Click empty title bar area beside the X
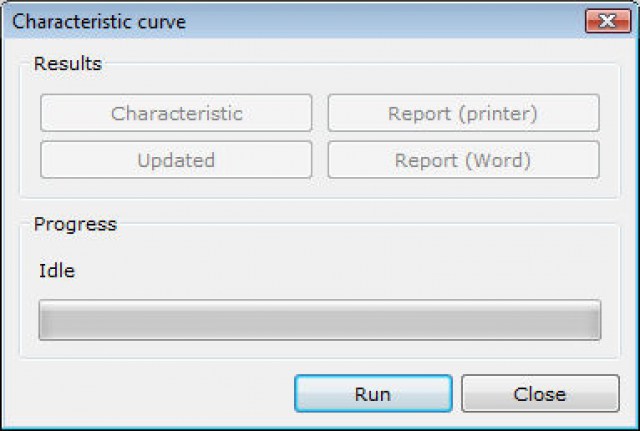 coord(400,20)
